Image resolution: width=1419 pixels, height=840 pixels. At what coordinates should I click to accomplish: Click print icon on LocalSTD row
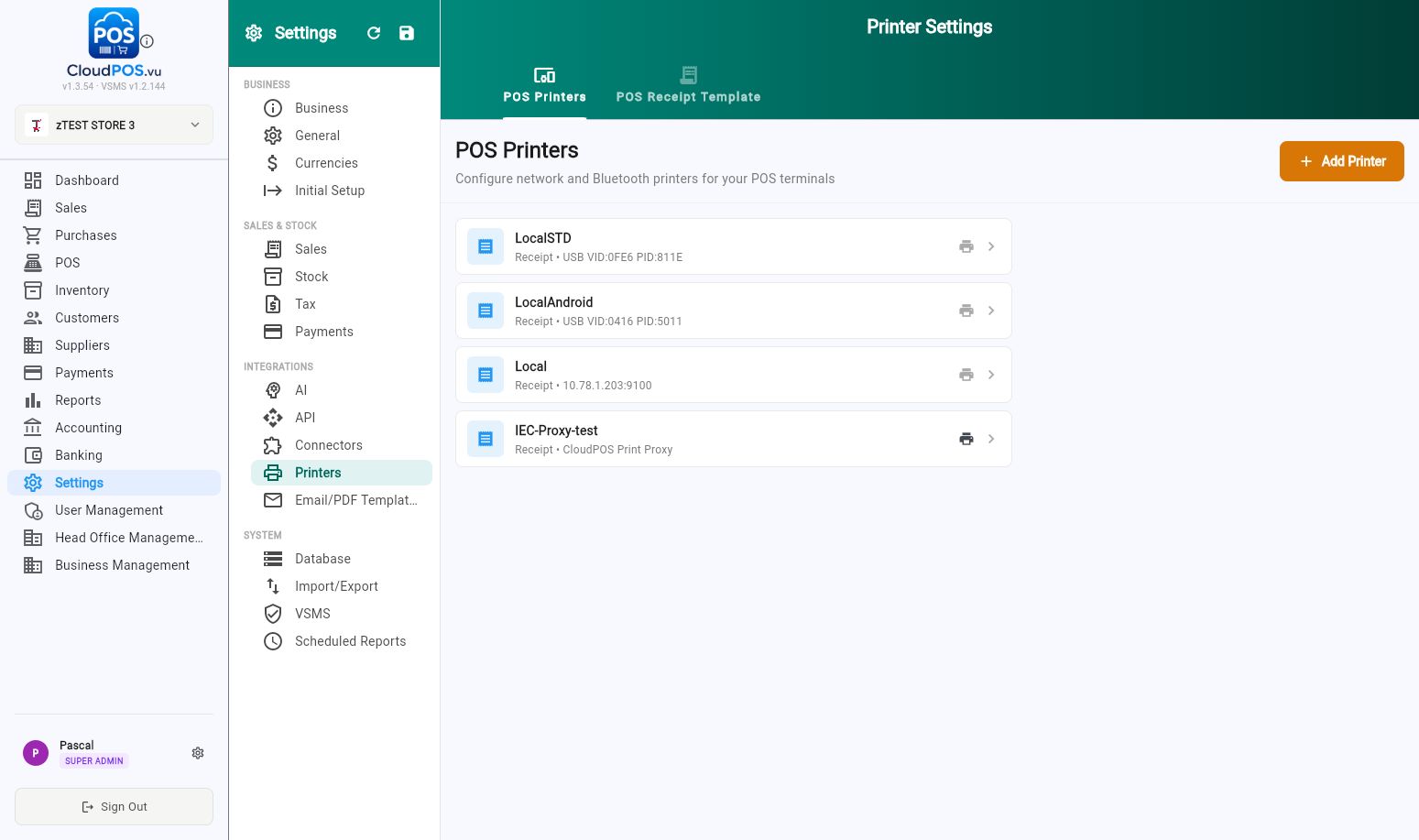pyautogui.click(x=966, y=246)
